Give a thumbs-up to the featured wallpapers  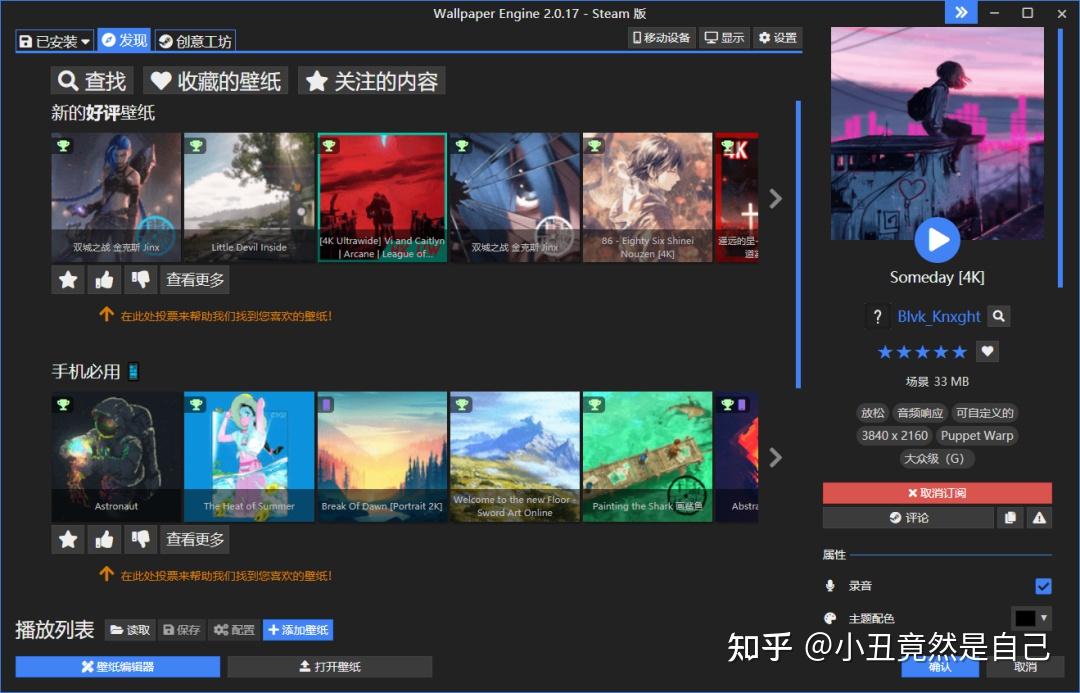(104, 279)
